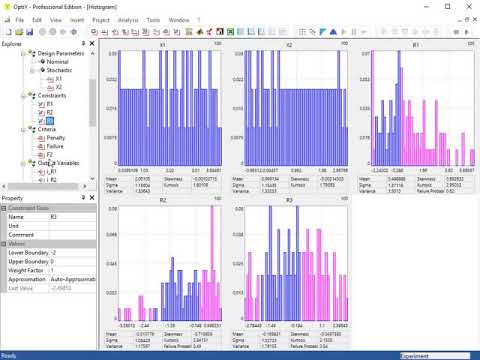Open the Tools menu
The image size is (480, 360).
pos(153,20)
